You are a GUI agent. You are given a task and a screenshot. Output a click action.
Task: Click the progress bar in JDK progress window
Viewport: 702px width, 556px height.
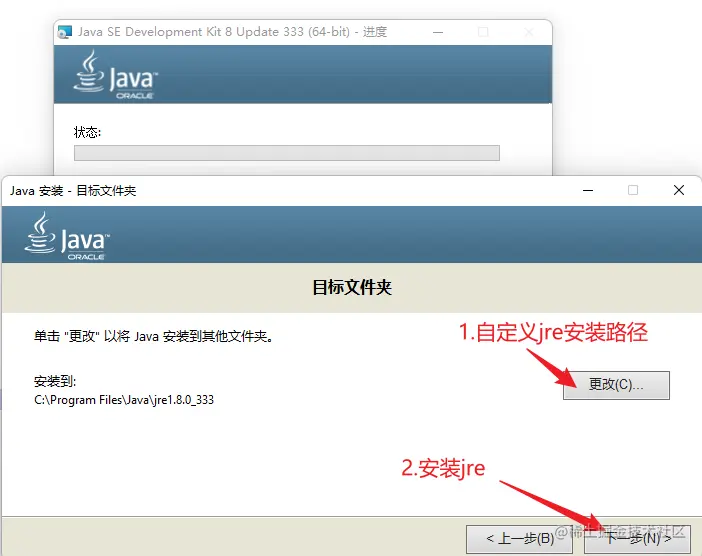(x=287, y=153)
